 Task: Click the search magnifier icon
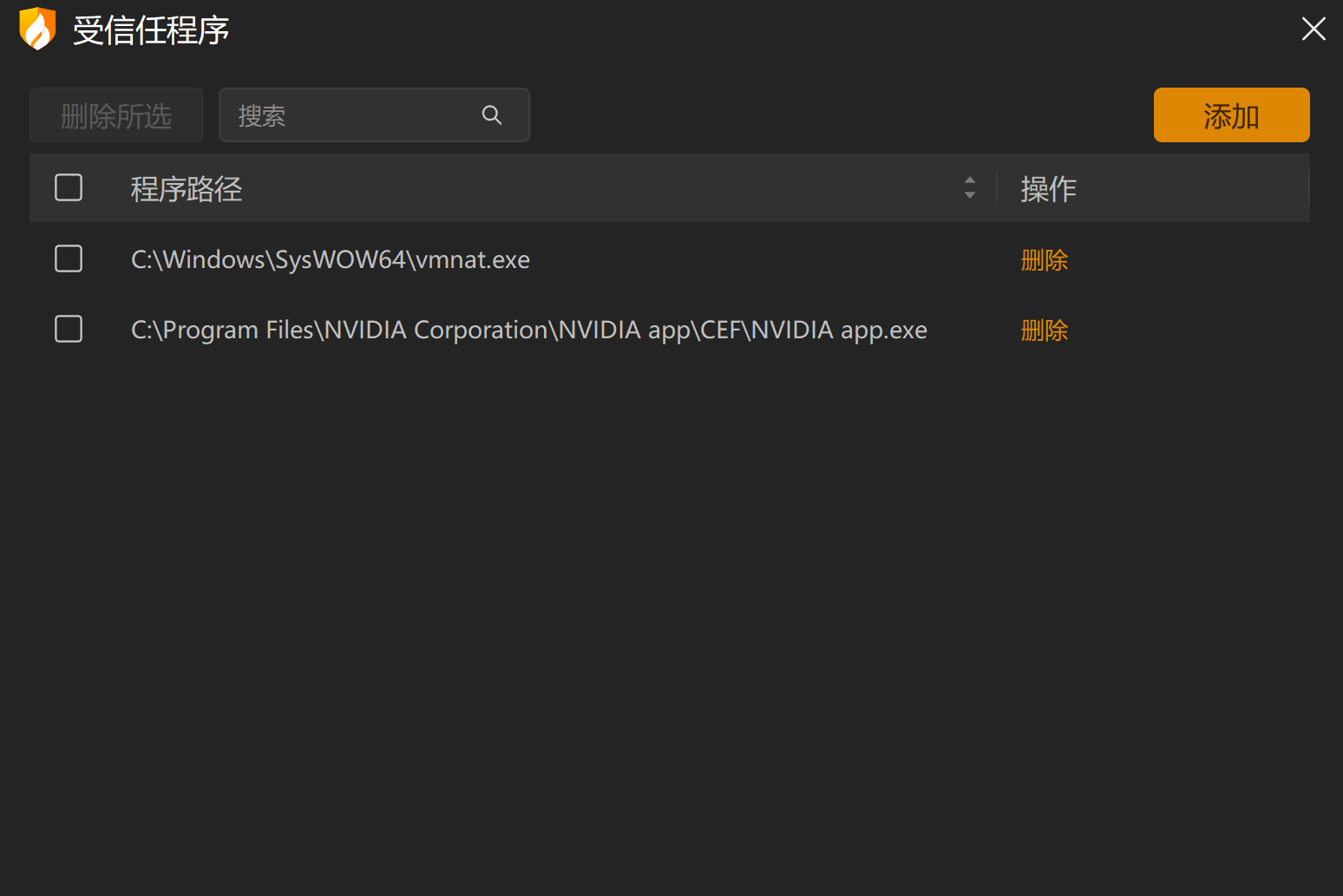(x=492, y=115)
